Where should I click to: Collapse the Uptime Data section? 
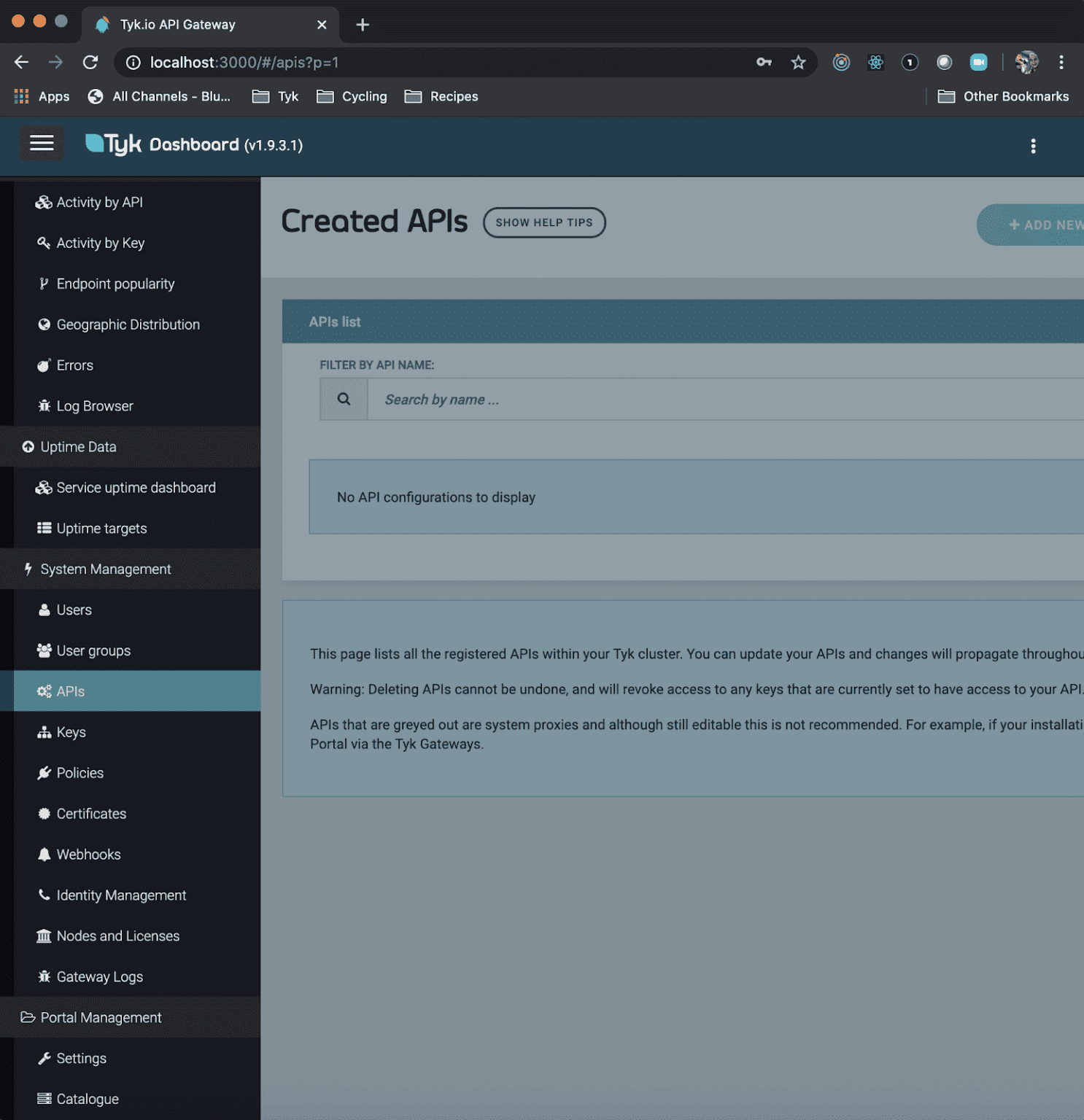78,446
